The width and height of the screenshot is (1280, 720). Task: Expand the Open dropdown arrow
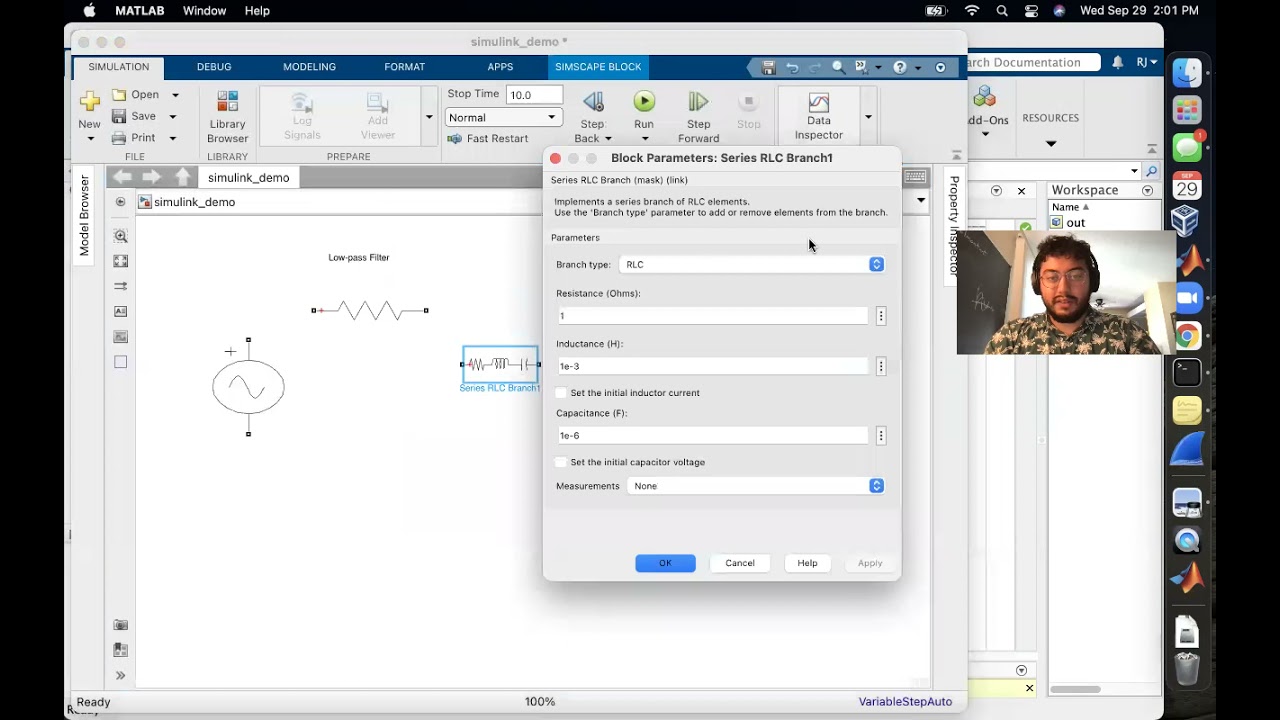coord(175,95)
